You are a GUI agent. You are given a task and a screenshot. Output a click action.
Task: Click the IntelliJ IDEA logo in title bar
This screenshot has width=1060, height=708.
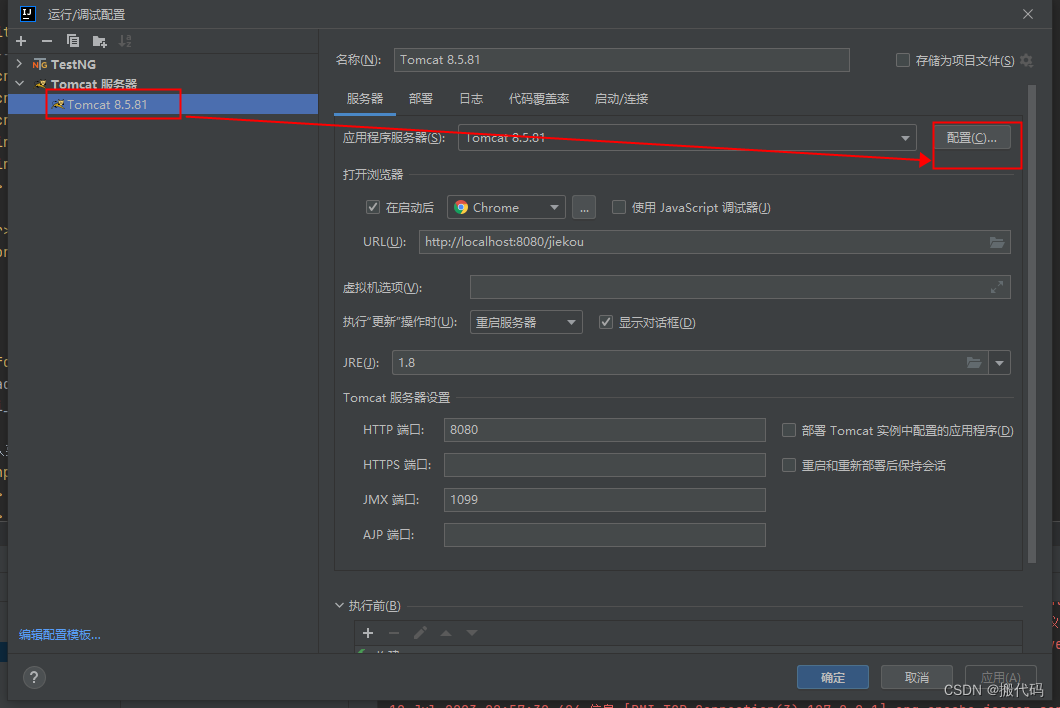(28, 14)
